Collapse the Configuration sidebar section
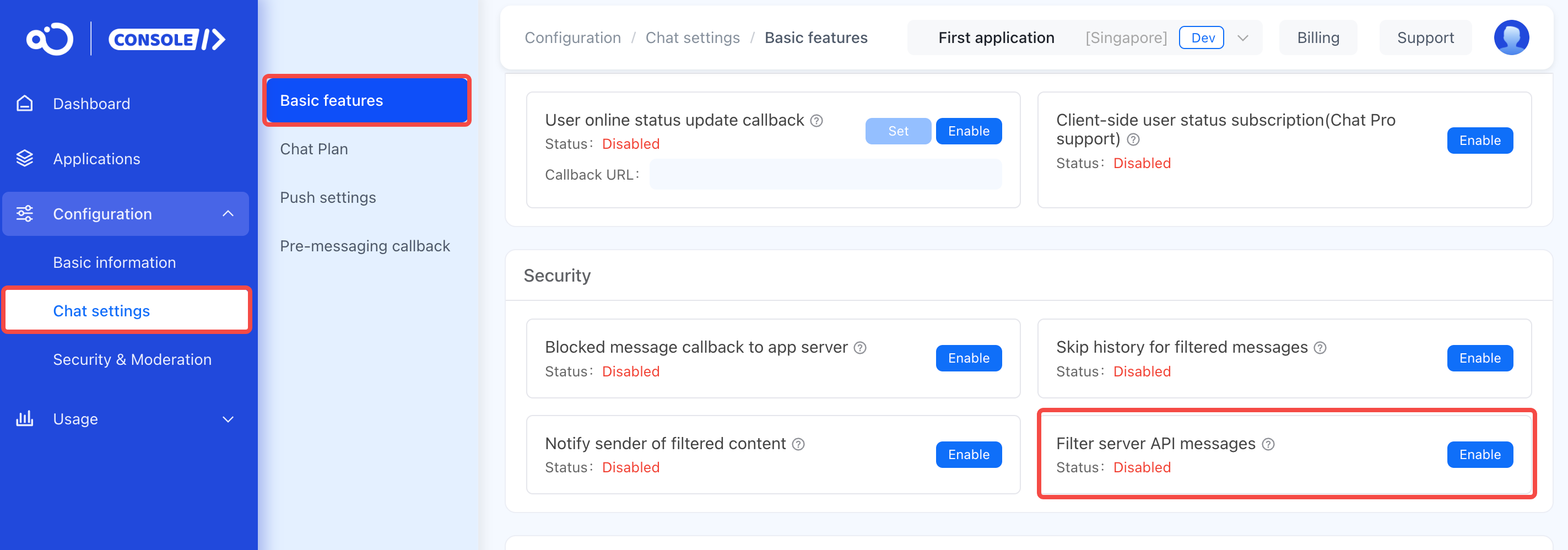The image size is (1568, 550). 228,214
